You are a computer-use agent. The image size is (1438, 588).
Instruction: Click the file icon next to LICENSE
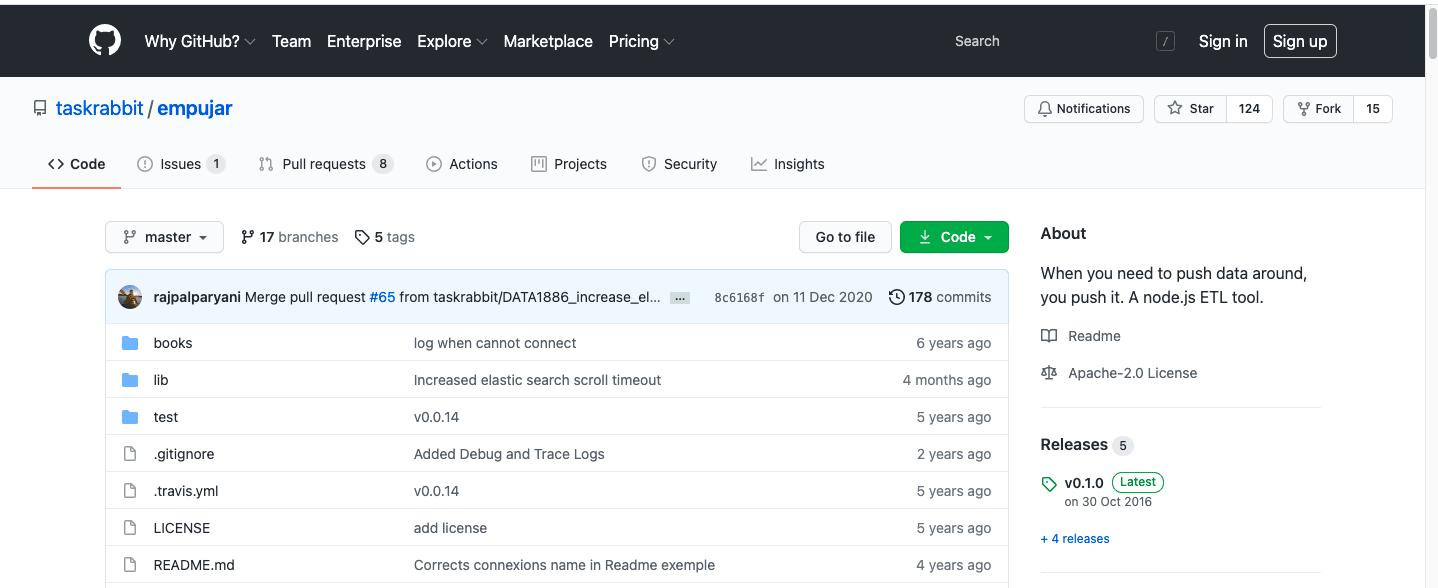pos(130,528)
